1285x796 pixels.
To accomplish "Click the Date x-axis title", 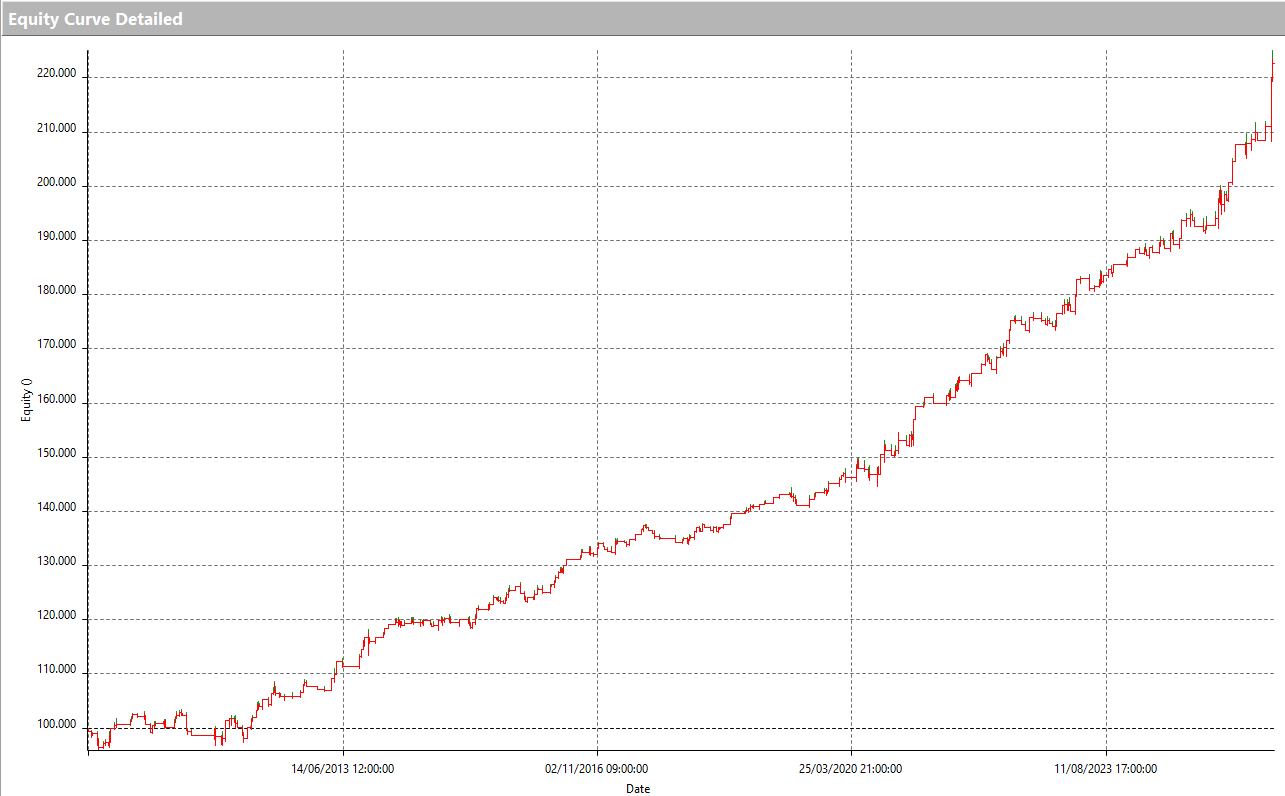I will point(638,789).
